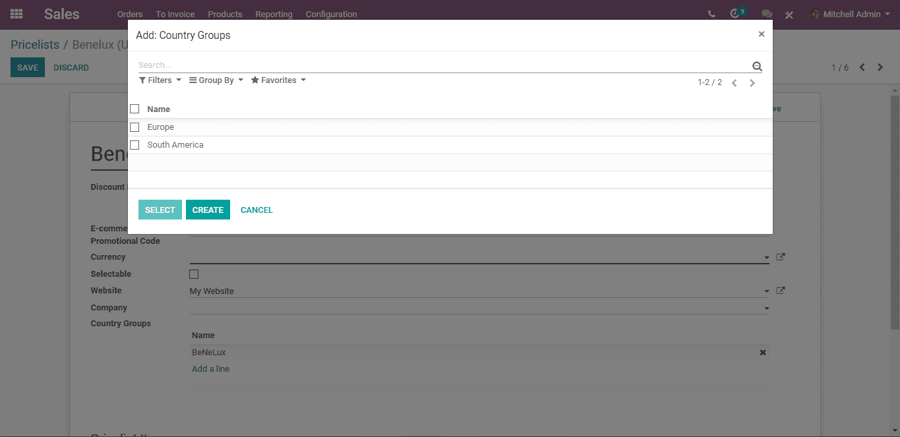Open the Configuration menu
The image size is (900, 437).
331,14
